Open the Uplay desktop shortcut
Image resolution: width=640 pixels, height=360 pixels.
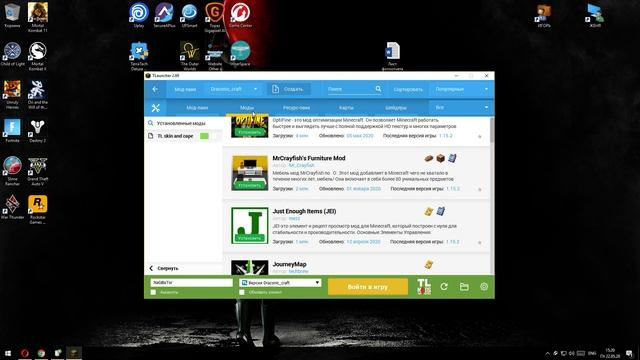pyautogui.click(x=139, y=15)
